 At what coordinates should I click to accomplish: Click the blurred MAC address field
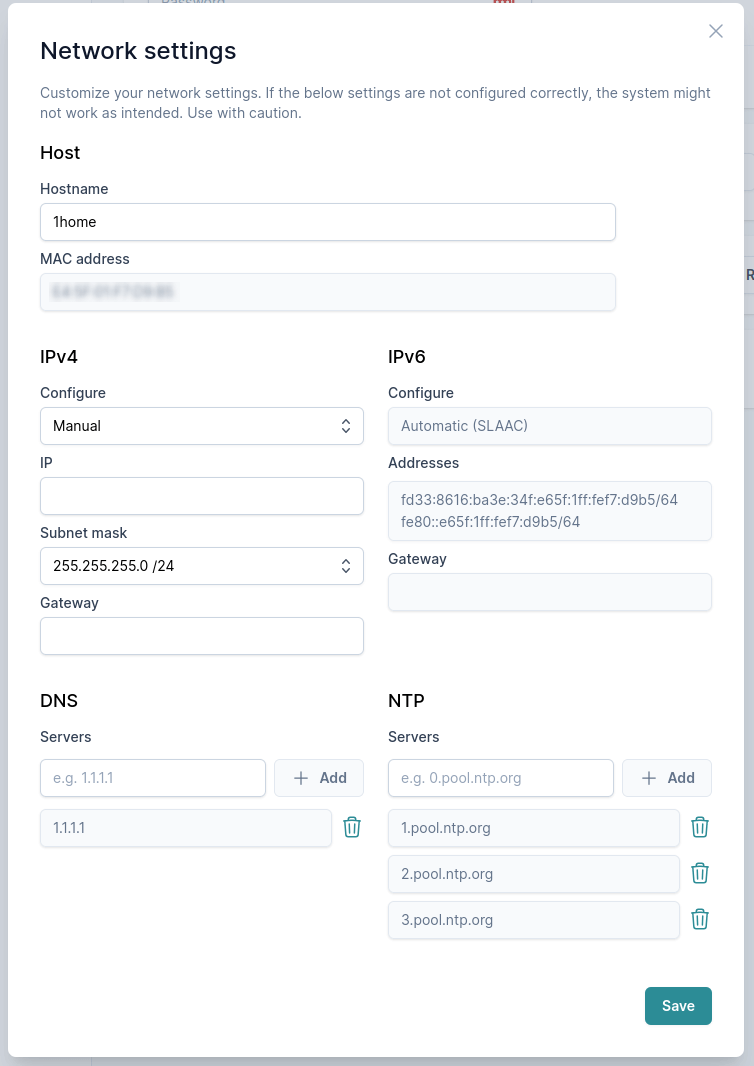click(327, 292)
